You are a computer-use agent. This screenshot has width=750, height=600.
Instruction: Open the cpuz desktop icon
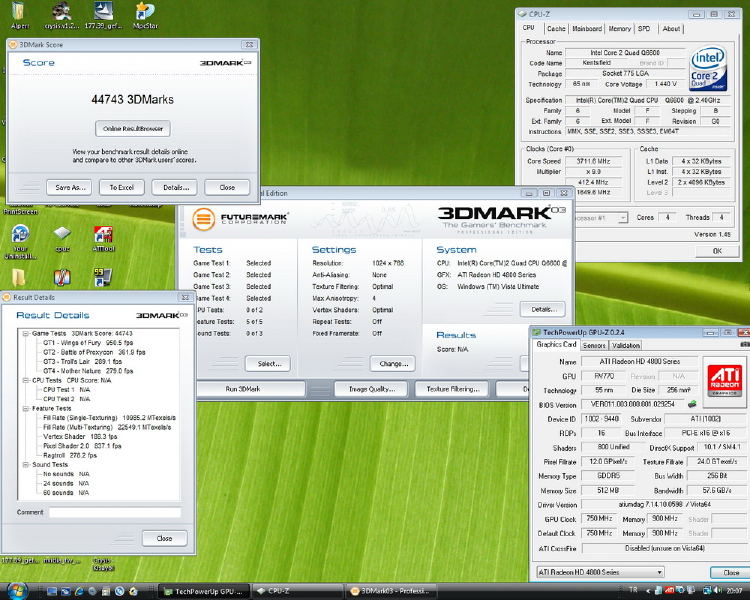pos(62,238)
